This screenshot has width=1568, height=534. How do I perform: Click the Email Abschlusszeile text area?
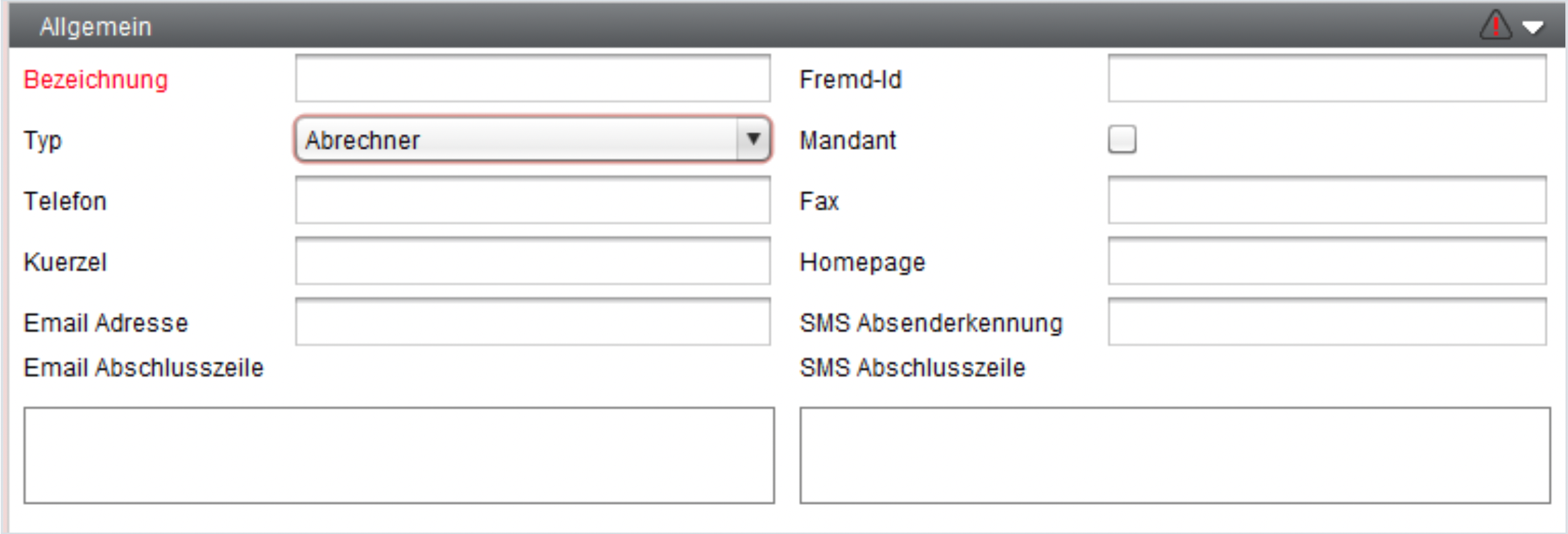399,456
